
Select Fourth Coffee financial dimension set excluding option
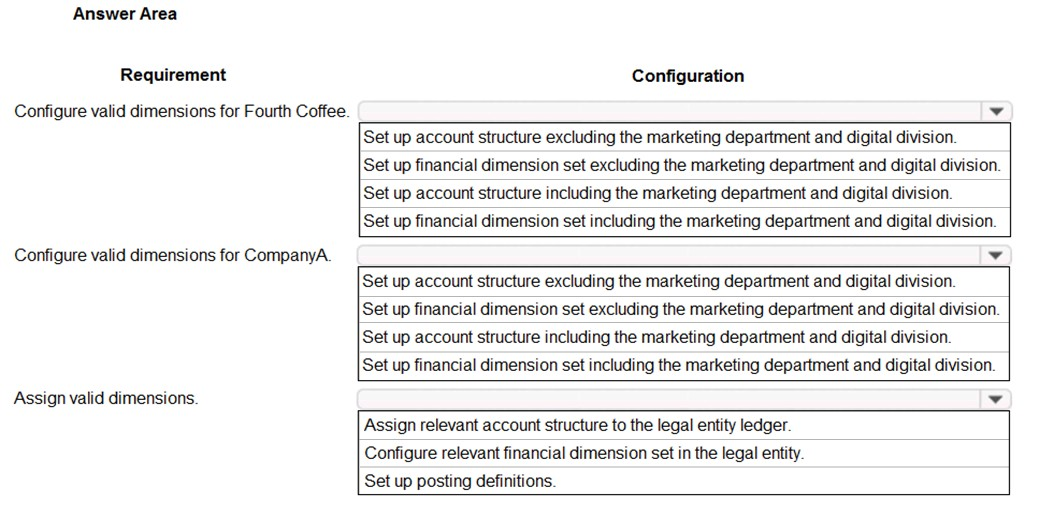[x=684, y=165]
